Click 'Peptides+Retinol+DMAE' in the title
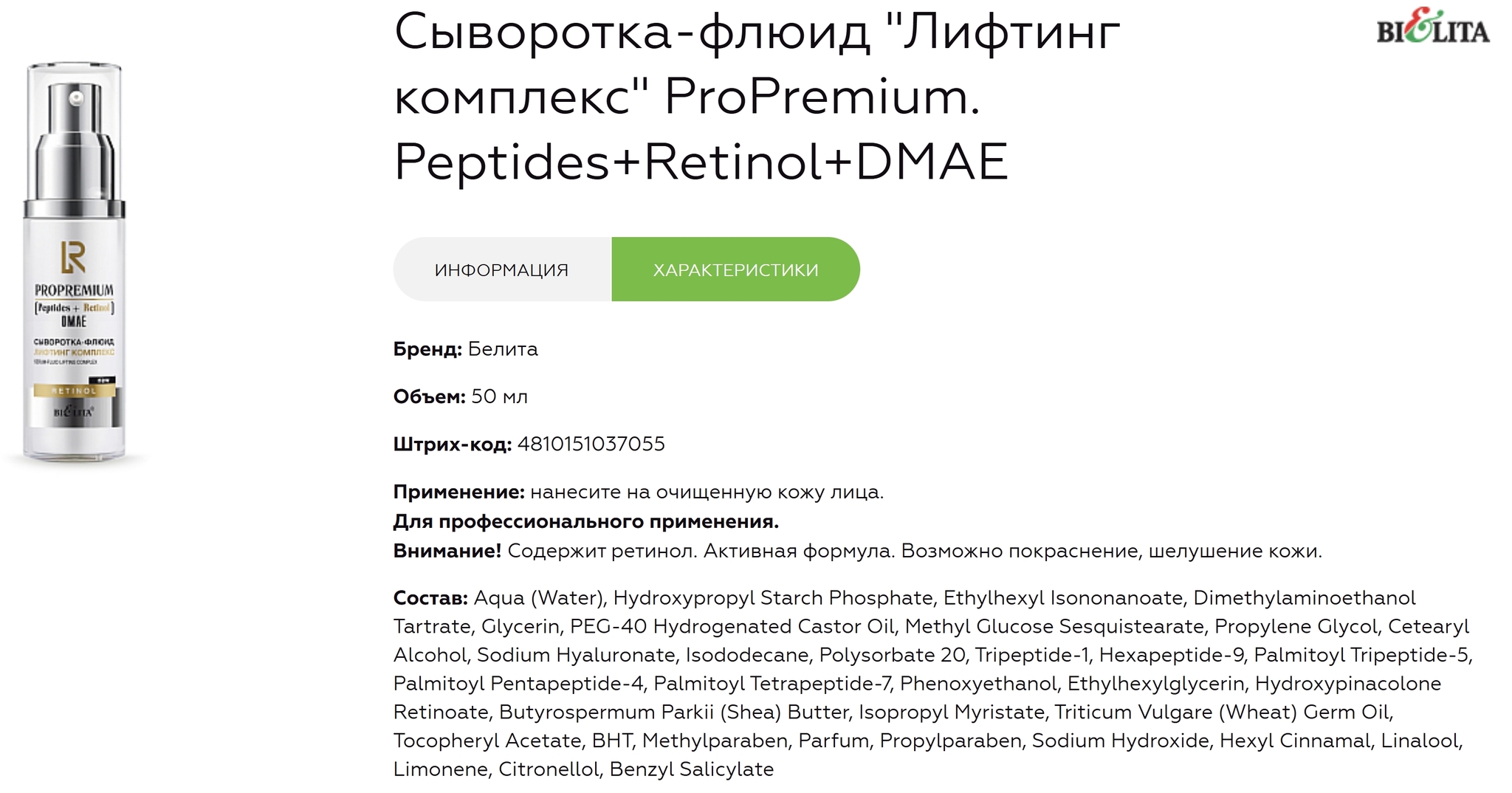The height and width of the screenshot is (793, 1512). 701,162
